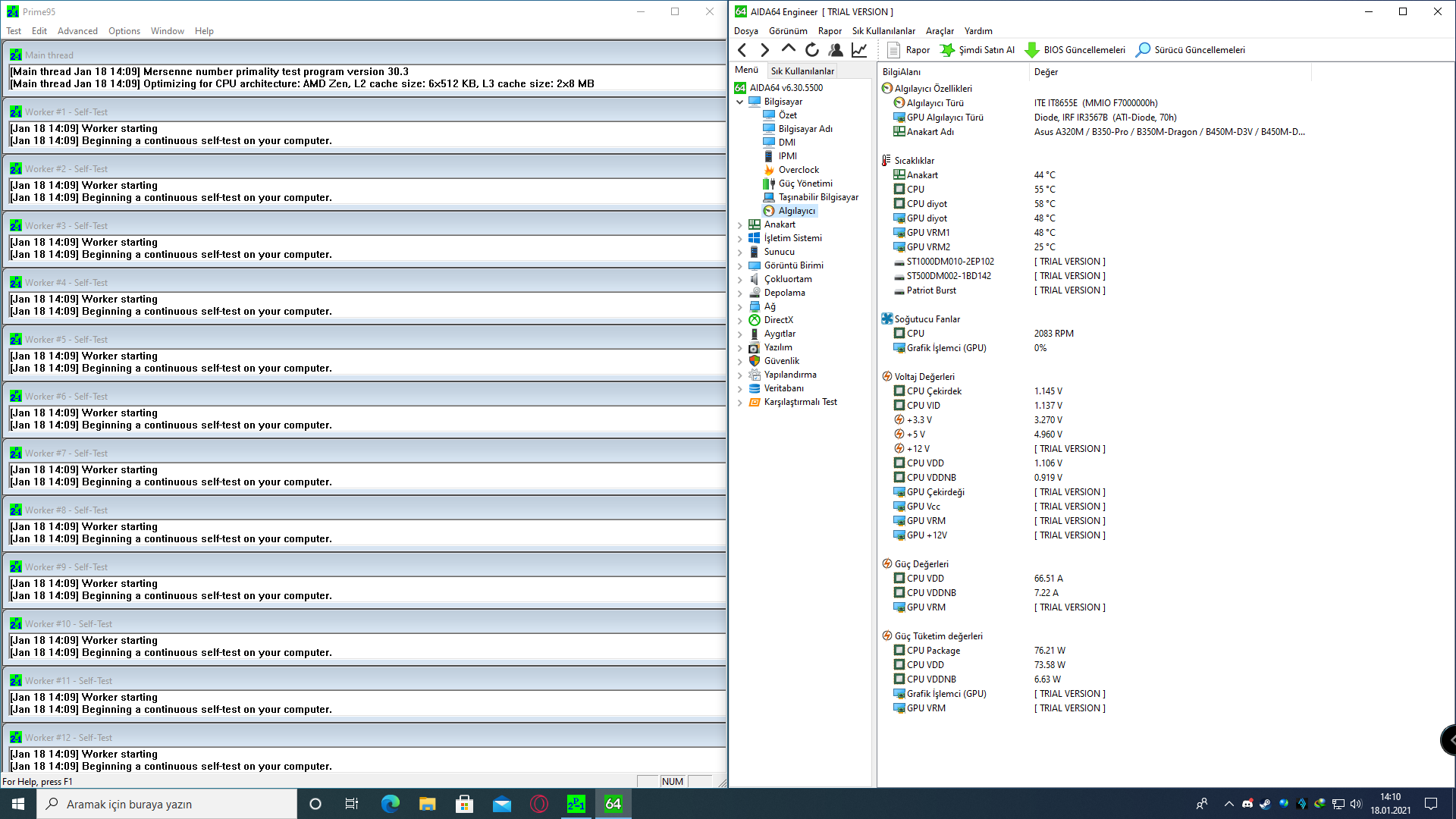Open the Prime95 Options menu
Viewport: 1456px width, 819px height.
click(124, 31)
